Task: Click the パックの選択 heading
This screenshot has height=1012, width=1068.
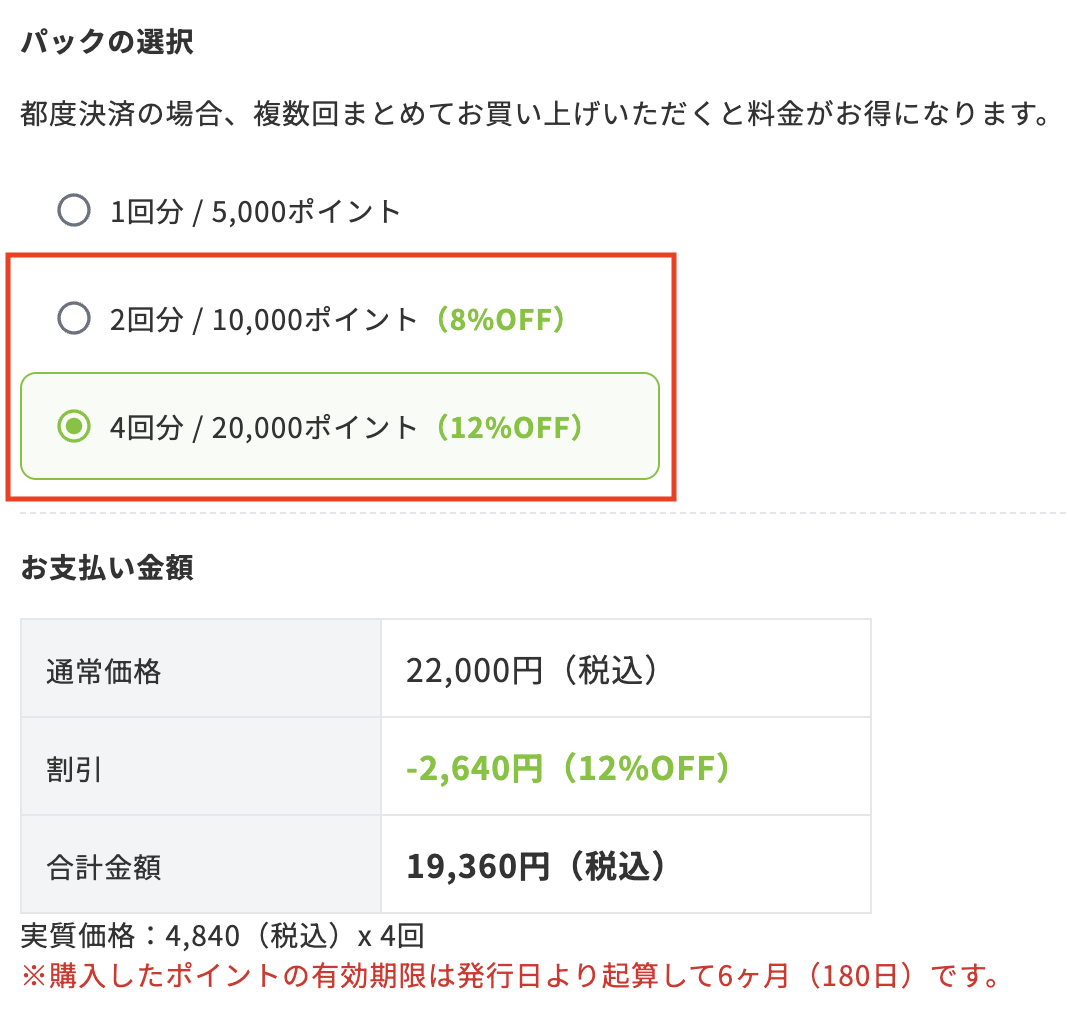Action: click(x=107, y=43)
